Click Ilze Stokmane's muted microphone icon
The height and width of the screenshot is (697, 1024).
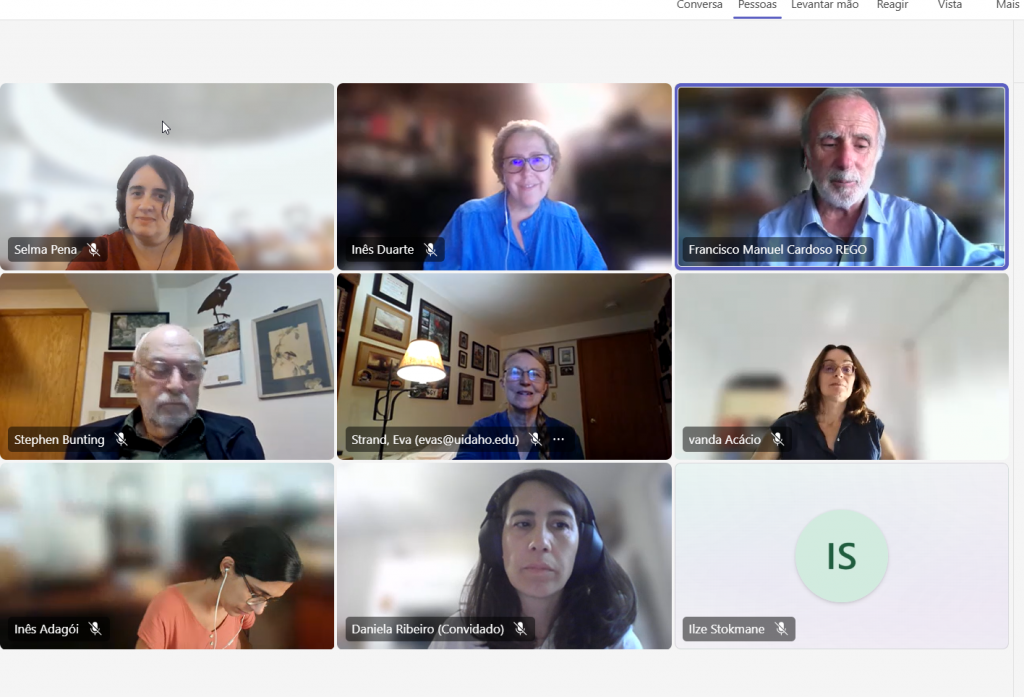(x=782, y=629)
